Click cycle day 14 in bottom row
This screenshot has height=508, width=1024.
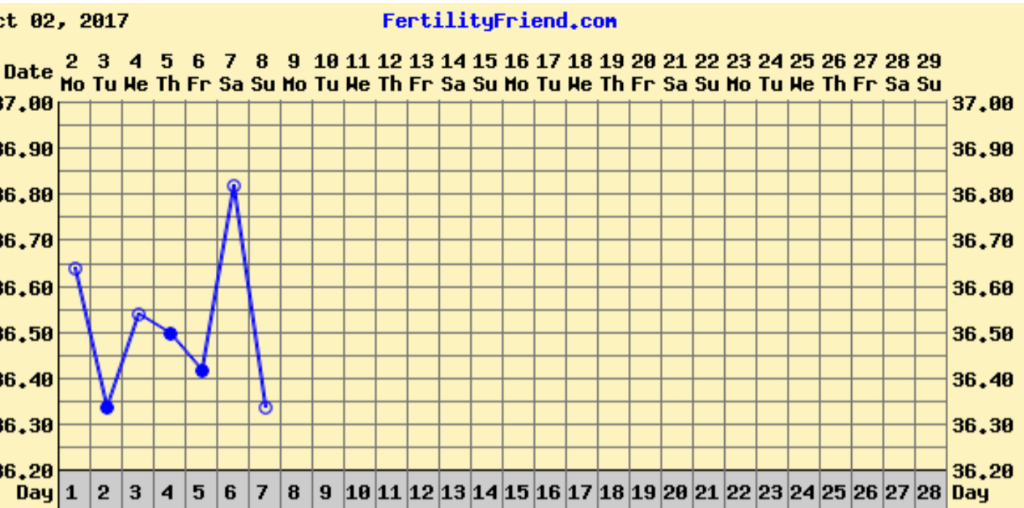(485, 492)
